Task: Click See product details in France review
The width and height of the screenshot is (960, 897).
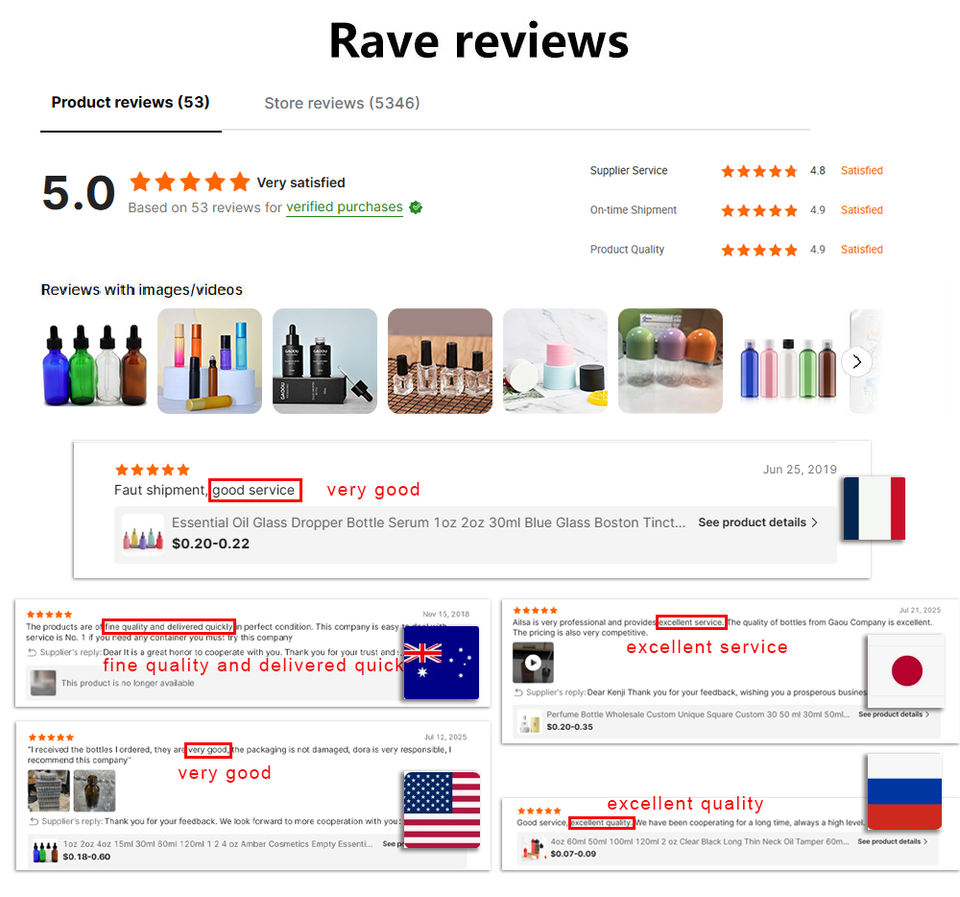Action: pos(757,522)
